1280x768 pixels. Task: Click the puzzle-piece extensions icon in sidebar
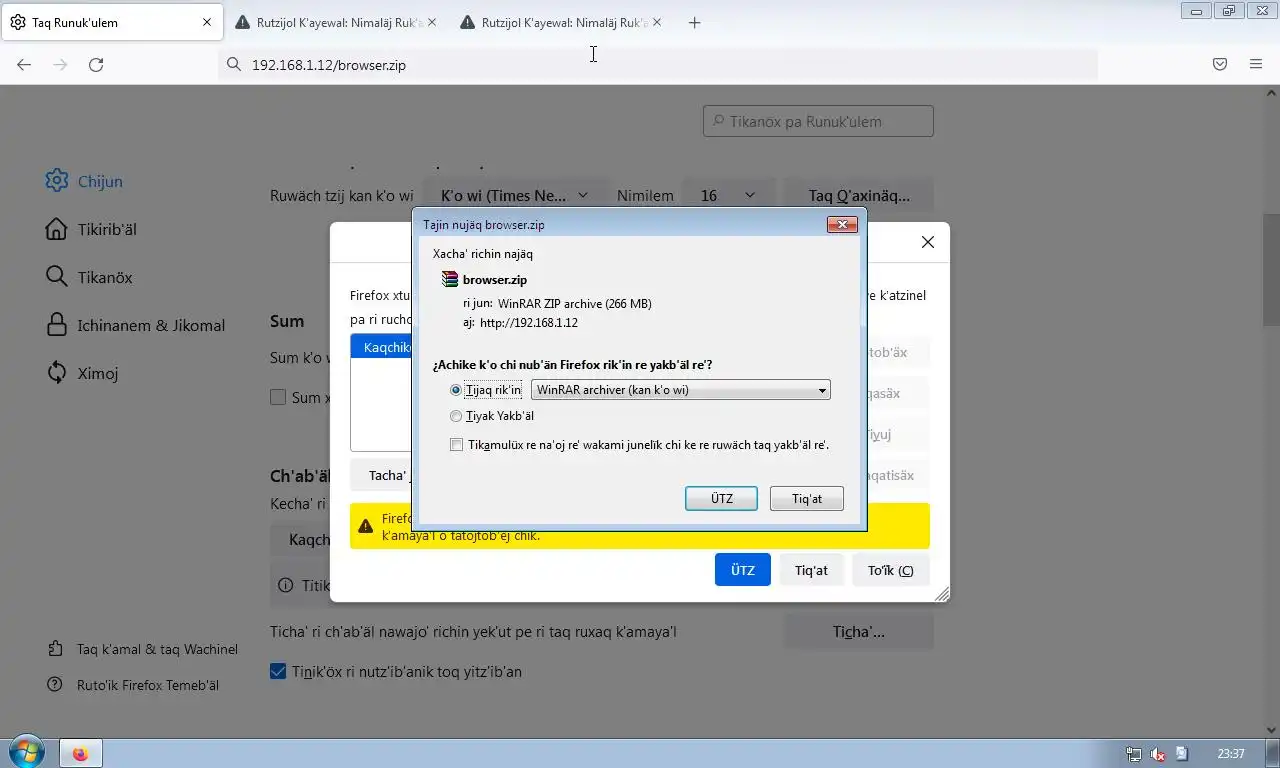click(55, 649)
